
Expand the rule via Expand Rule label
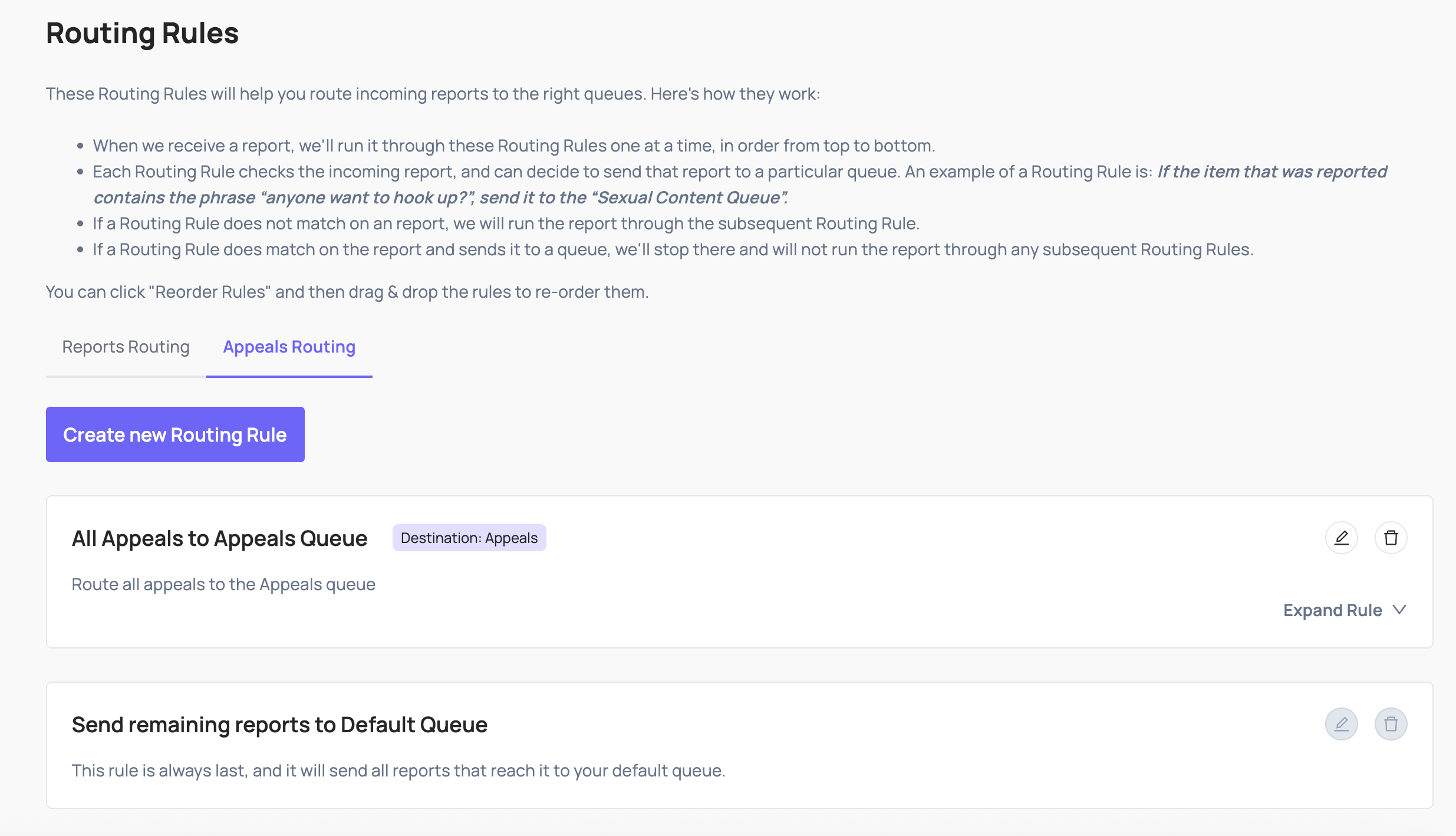(x=1332, y=610)
